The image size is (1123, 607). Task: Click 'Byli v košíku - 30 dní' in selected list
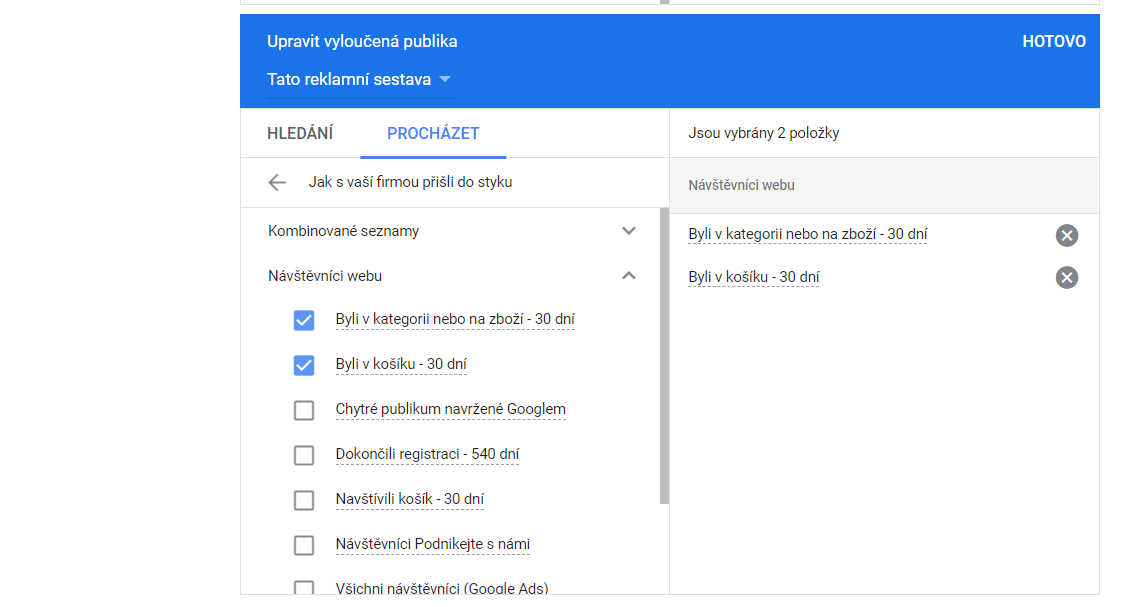[x=753, y=278]
